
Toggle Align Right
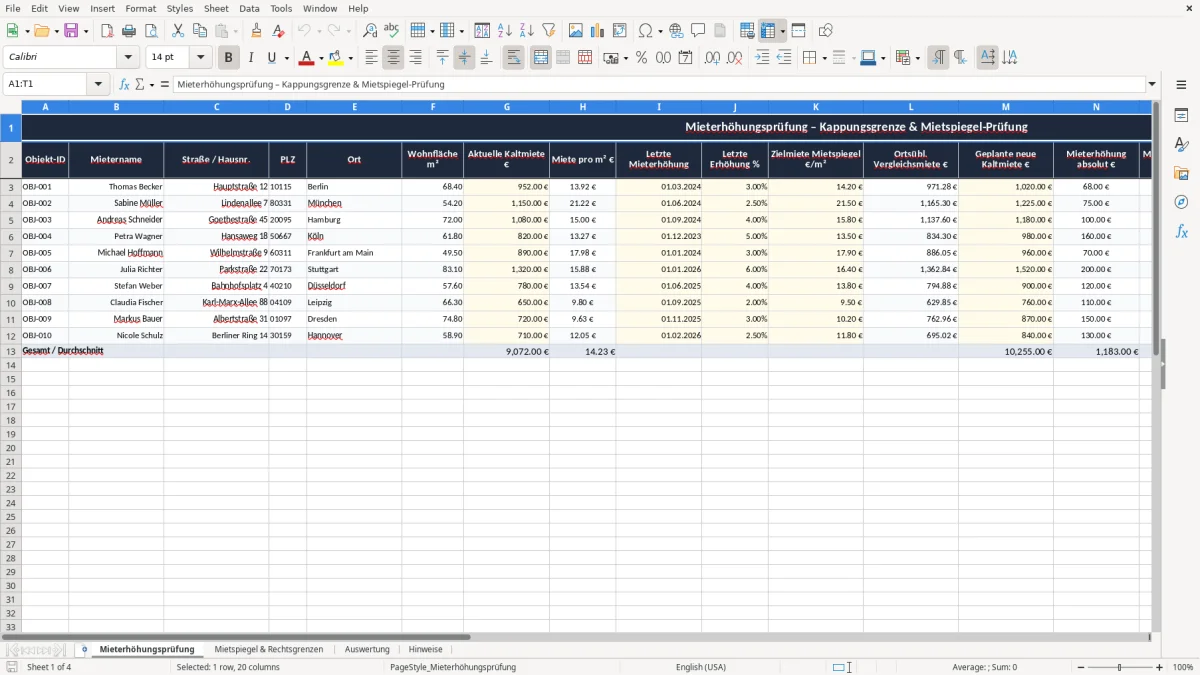(416, 58)
